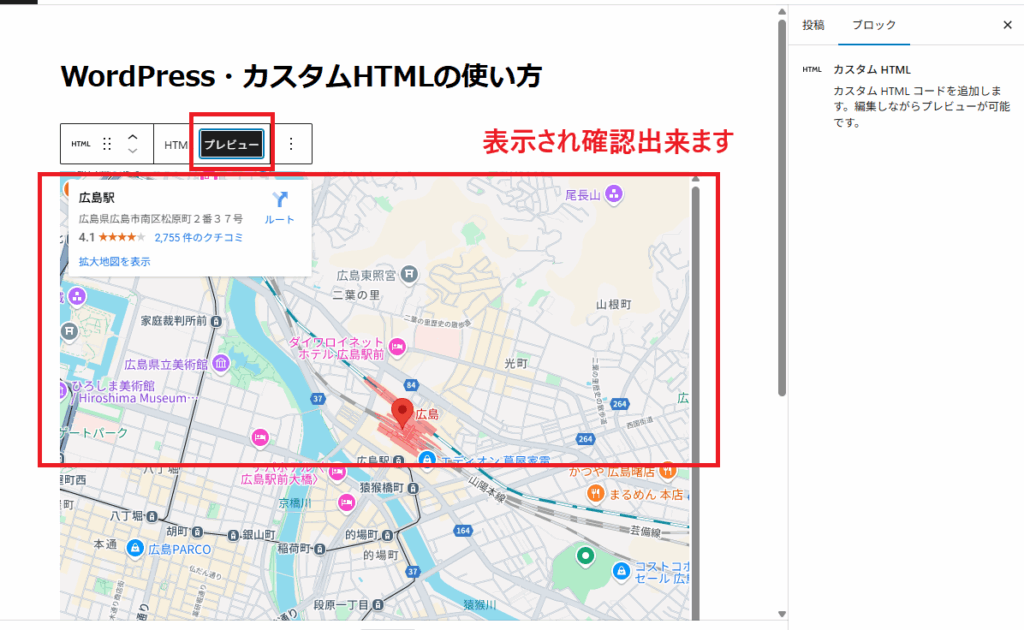Click the route 37 shield near the river
1024x630 pixels.
pos(317,398)
